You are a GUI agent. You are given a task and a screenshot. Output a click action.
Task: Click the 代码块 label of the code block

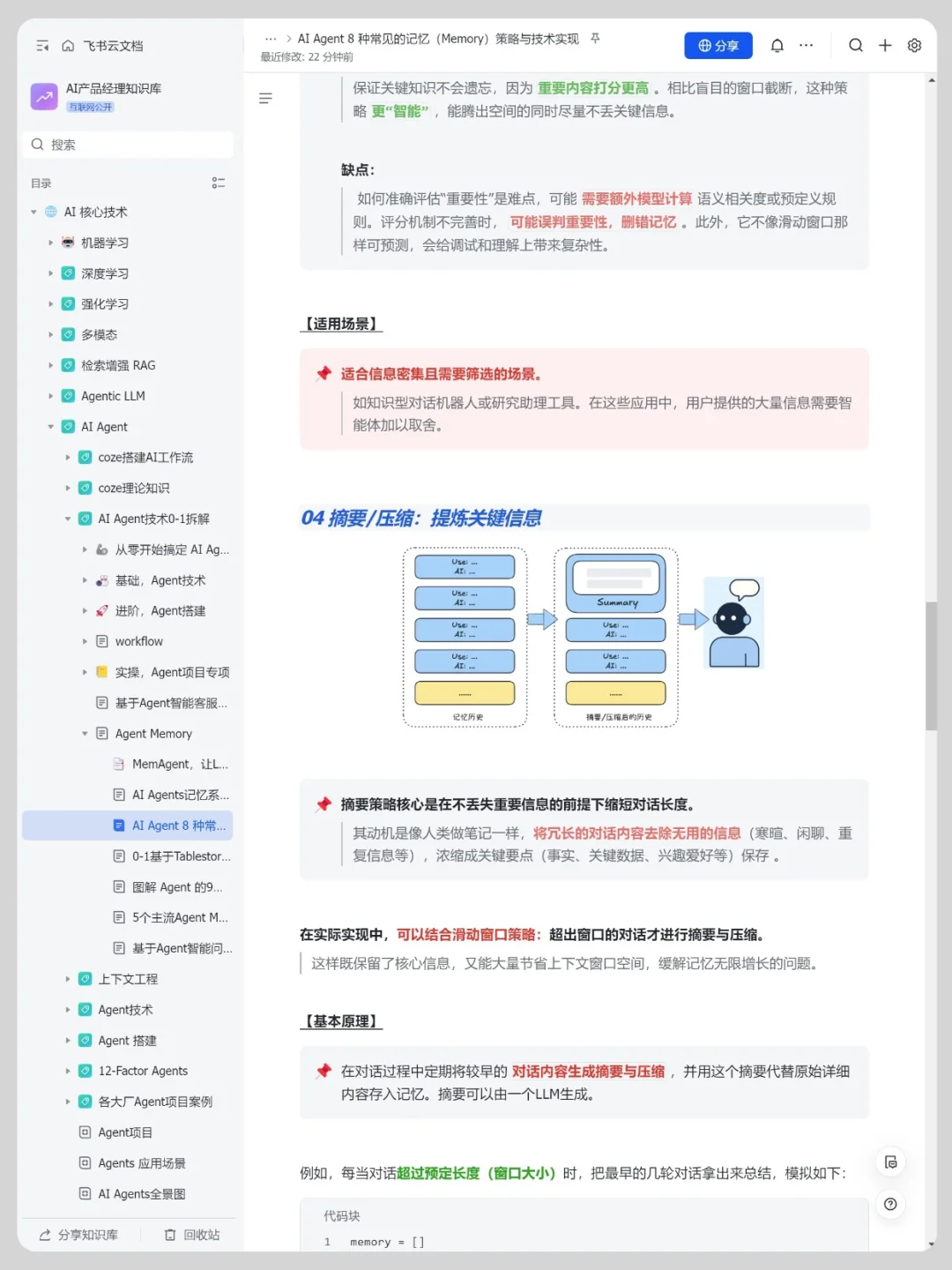click(342, 1216)
